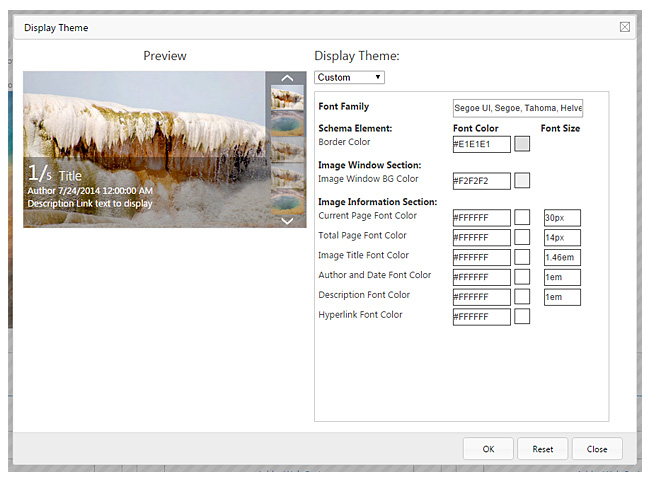Viewport: 650px width, 486px height.
Task: Open the Image Title Font Color swatch
Action: 522,257
